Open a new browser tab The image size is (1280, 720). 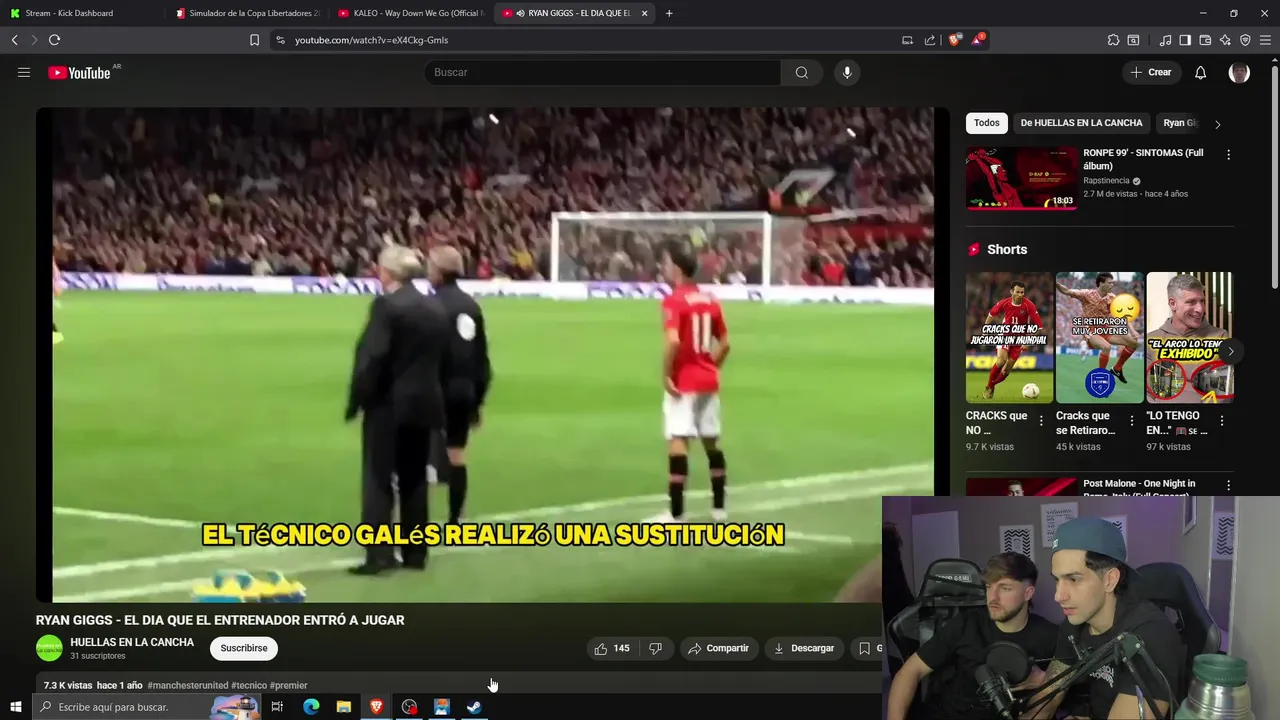point(669,13)
